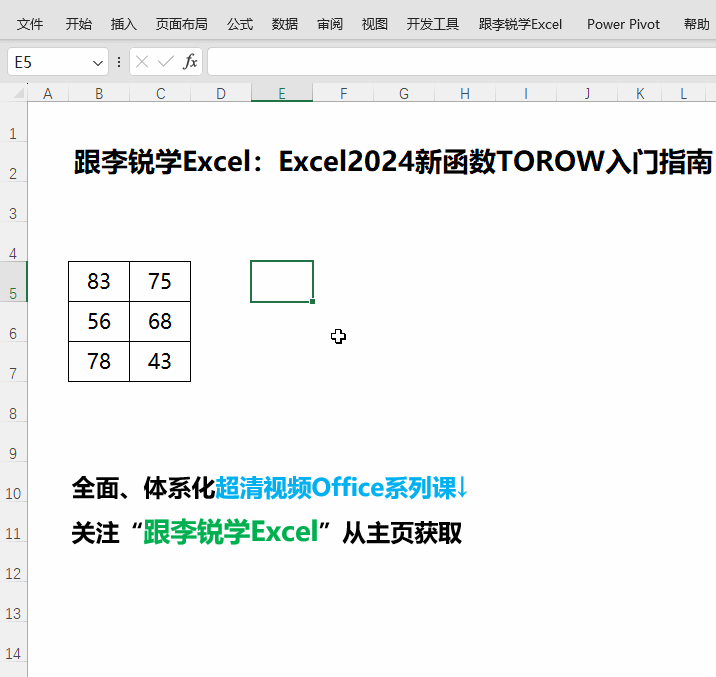The height and width of the screenshot is (677, 716).
Task: Click the Select All corner triangle
Action: (18, 93)
